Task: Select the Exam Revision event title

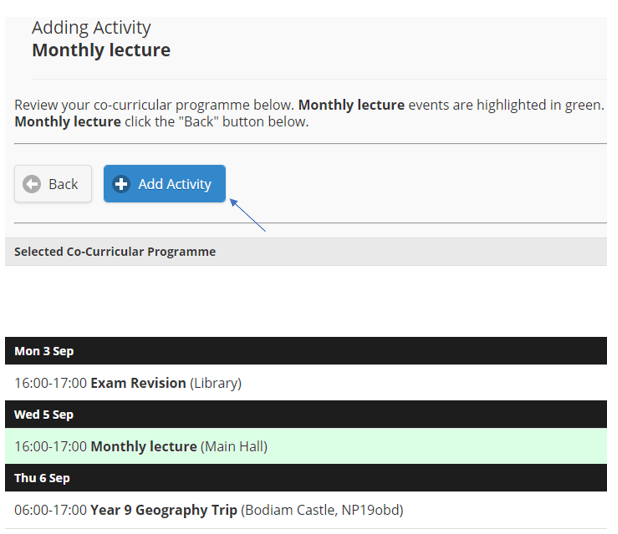Action: (x=138, y=383)
